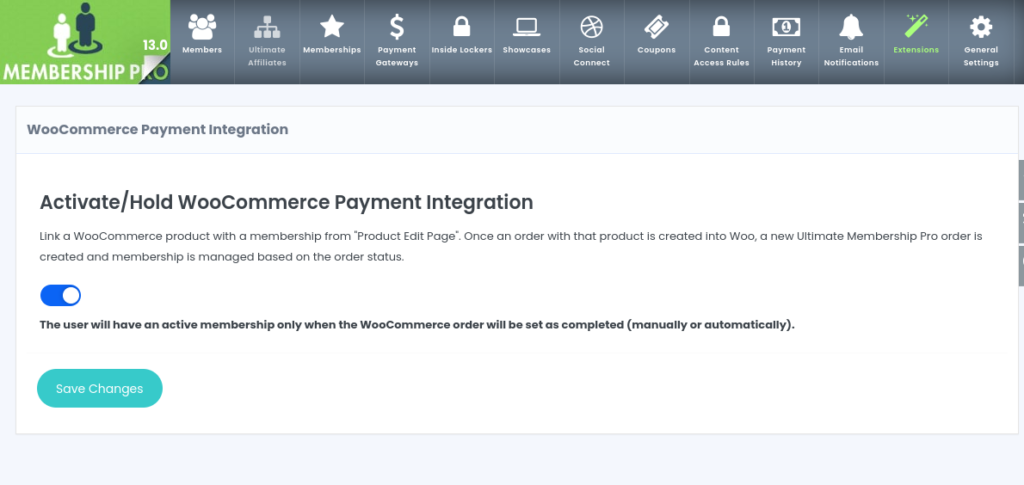This screenshot has width=1024, height=485.
Task: Click the Product Edit Page description text
Action: coord(511,246)
